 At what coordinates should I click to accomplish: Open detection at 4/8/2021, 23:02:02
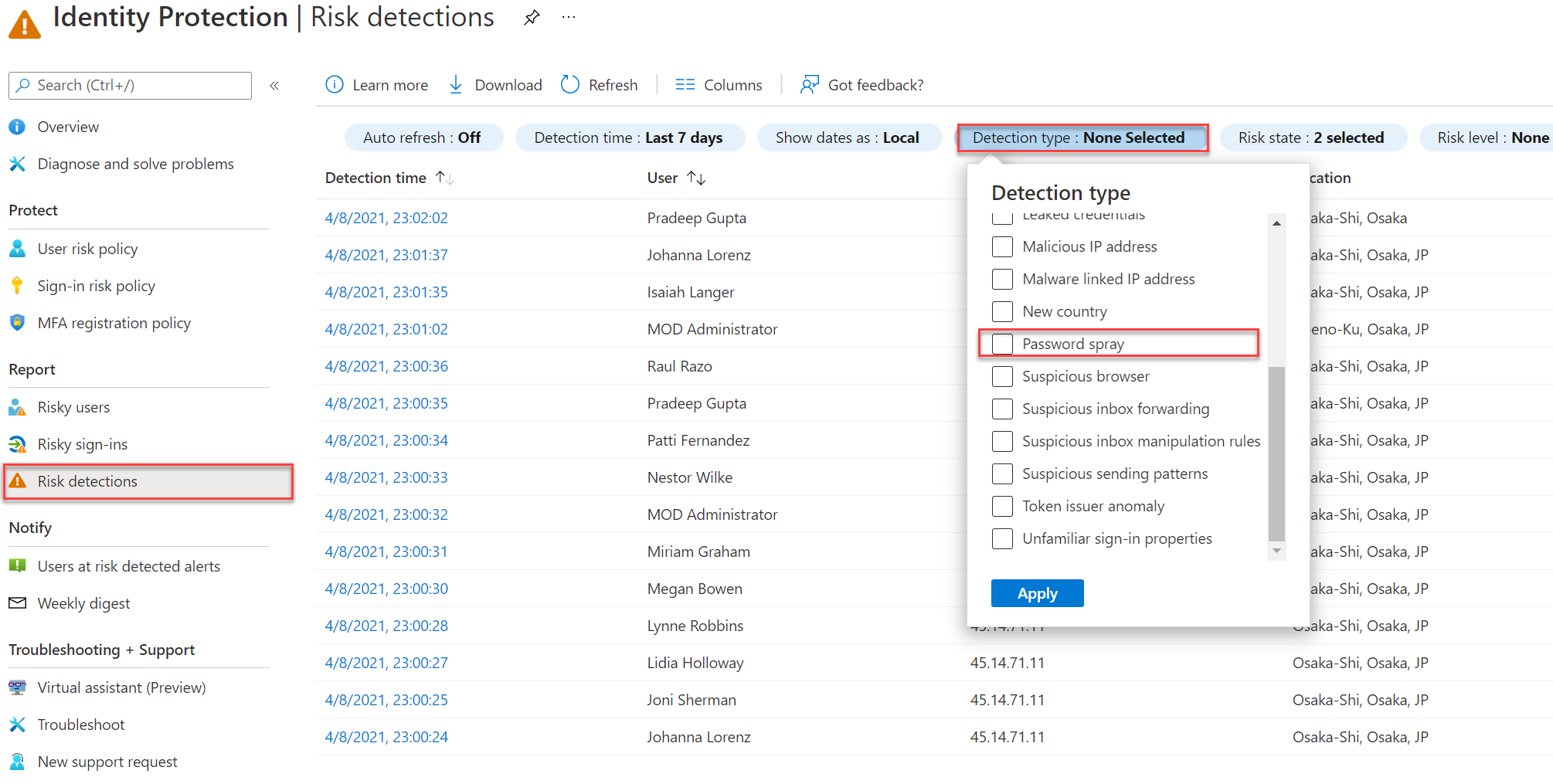(386, 218)
